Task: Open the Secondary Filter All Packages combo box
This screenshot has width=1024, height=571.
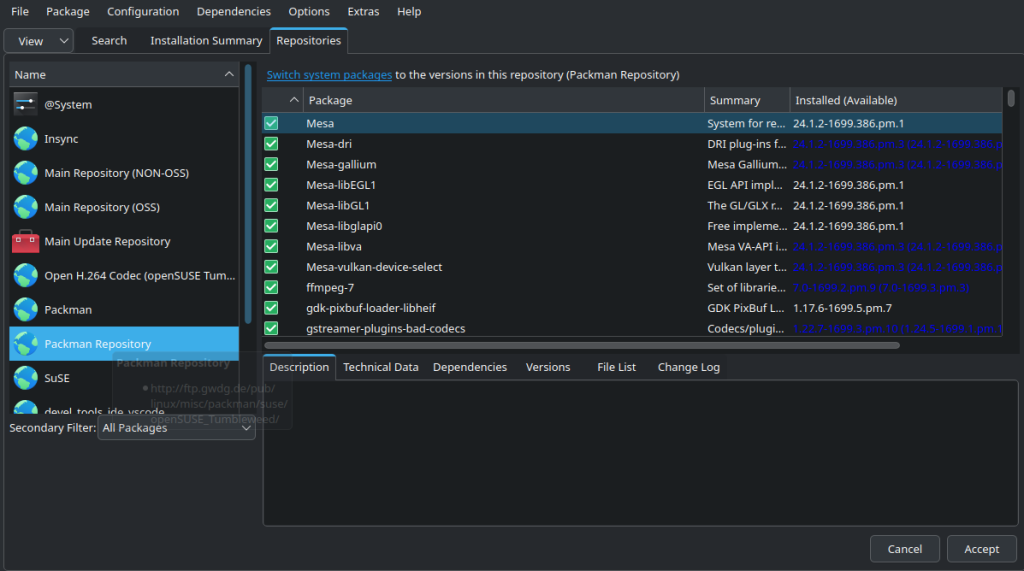Action: point(176,428)
